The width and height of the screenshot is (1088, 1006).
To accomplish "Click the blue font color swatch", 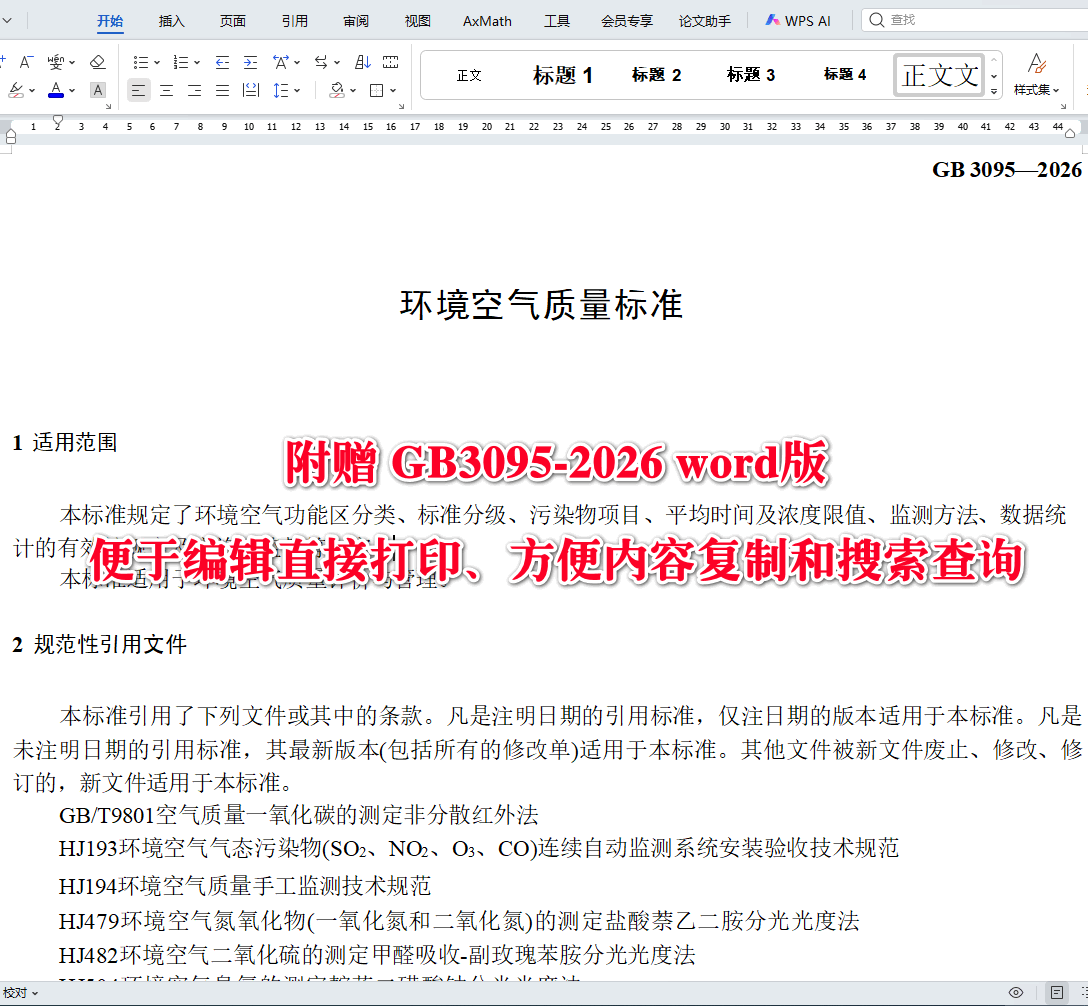I will click(57, 94).
